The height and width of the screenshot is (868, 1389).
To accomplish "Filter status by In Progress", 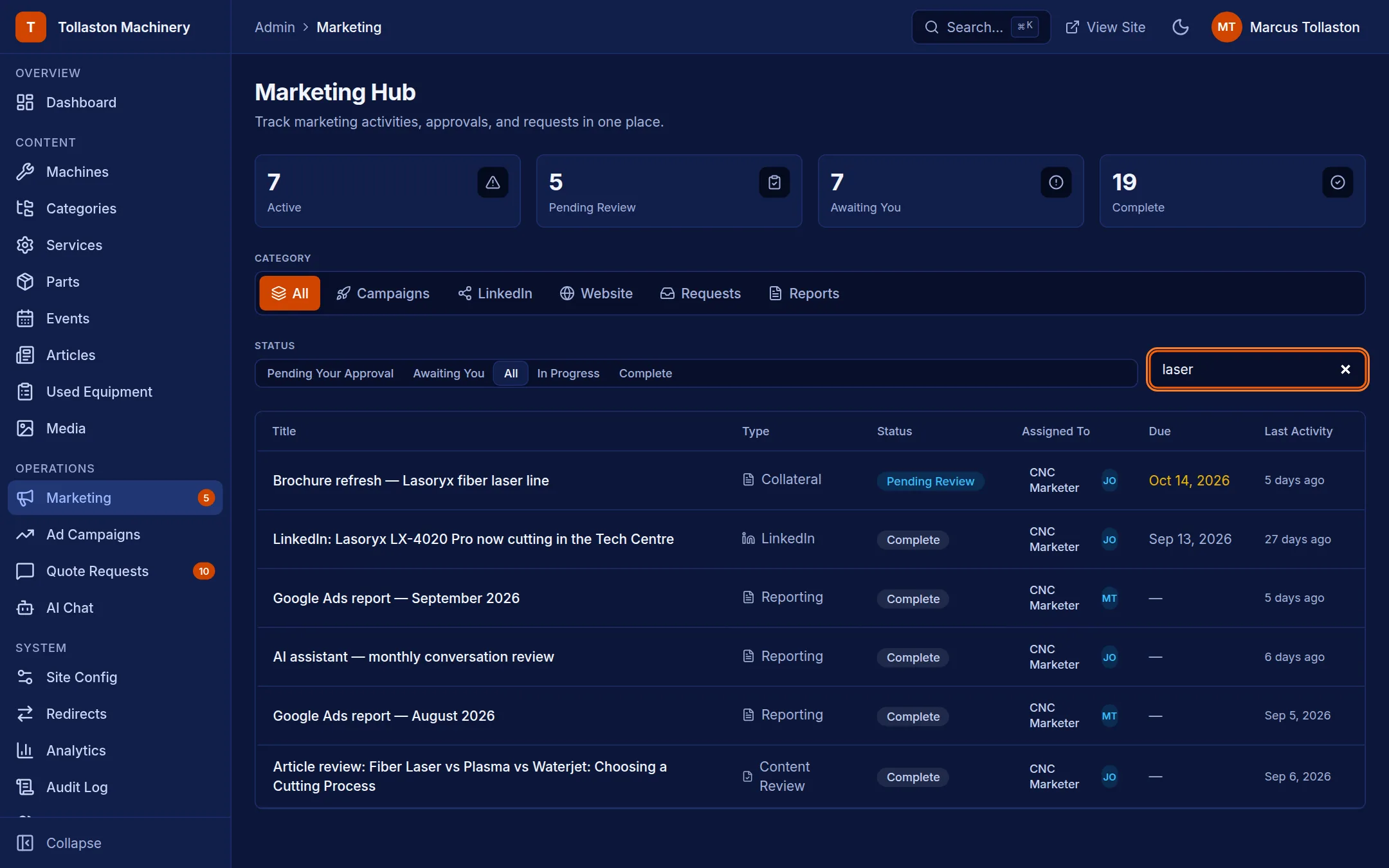I will pos(568,374).
